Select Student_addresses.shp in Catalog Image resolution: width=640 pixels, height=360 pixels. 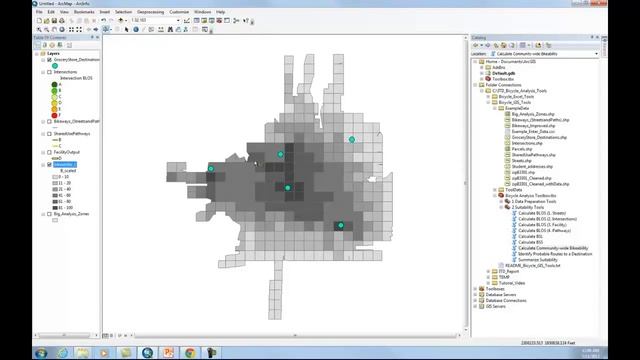point(532,167)
